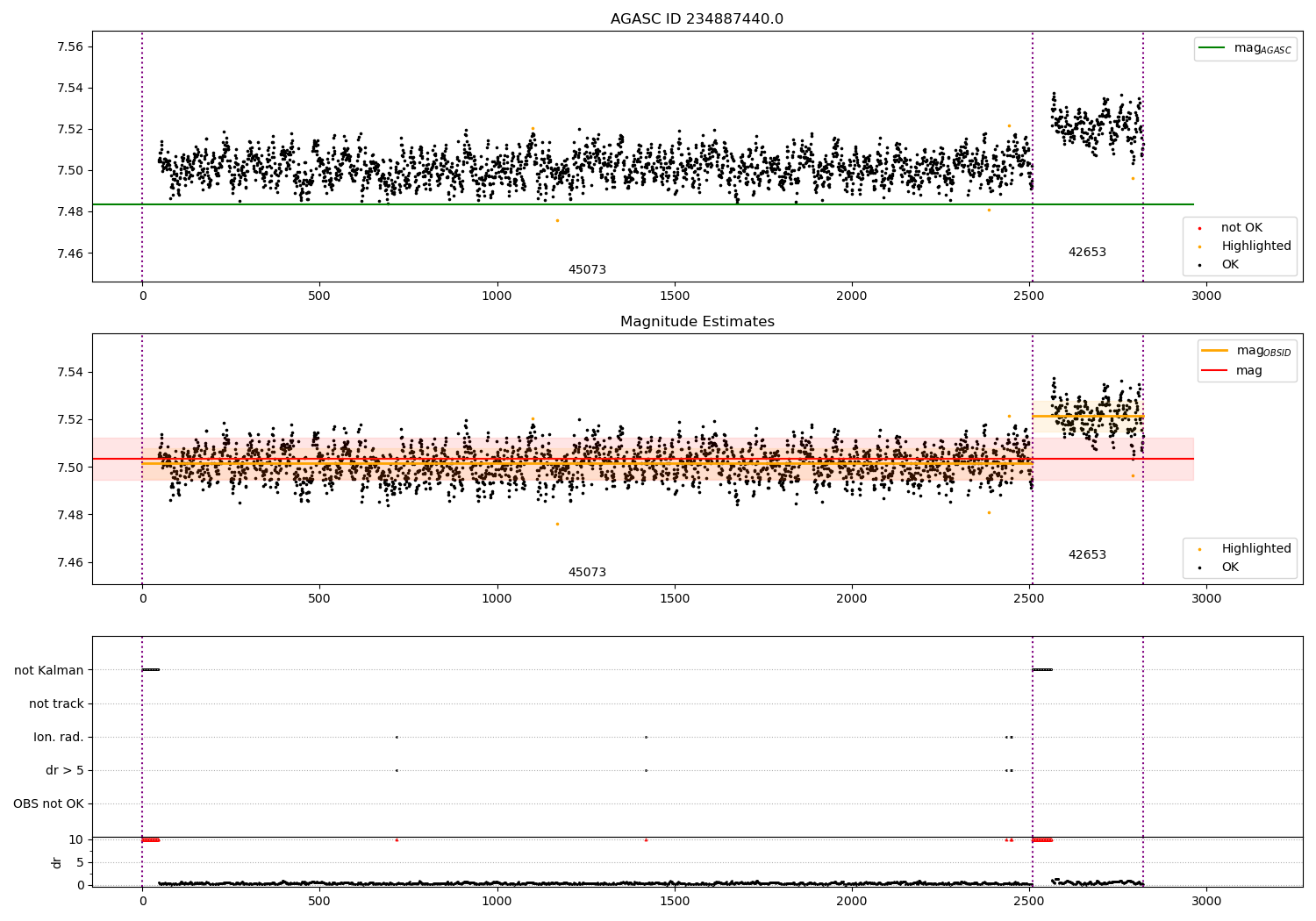Click the 'dr > 5' row label
1316x921 pixels.
click(65, 771)
